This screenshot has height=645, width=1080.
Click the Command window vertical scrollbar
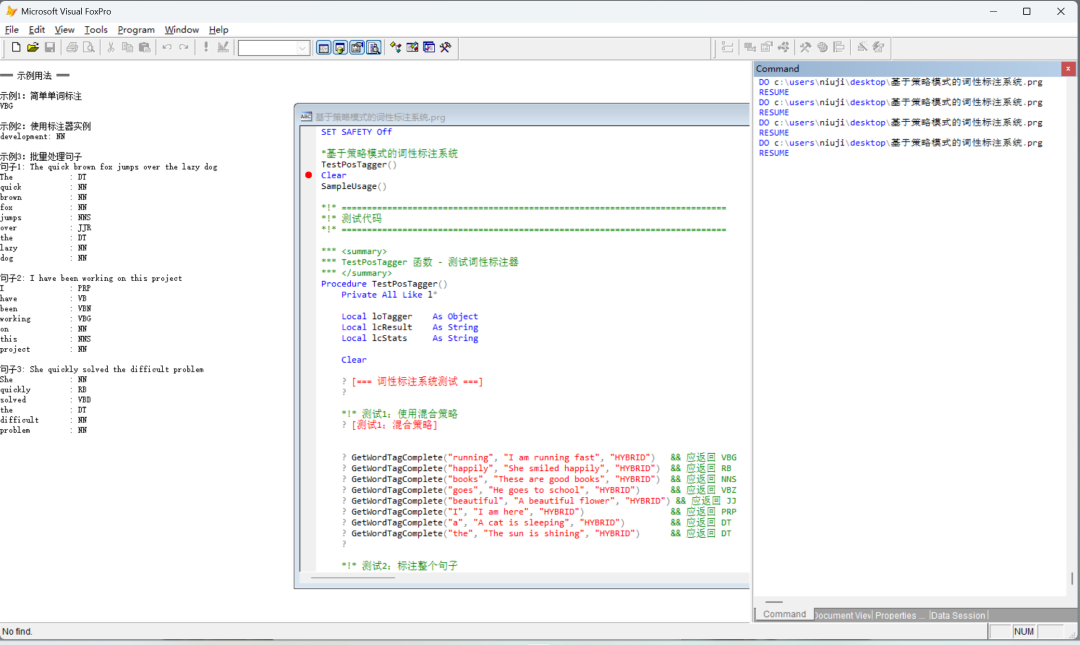(1072, 579)
